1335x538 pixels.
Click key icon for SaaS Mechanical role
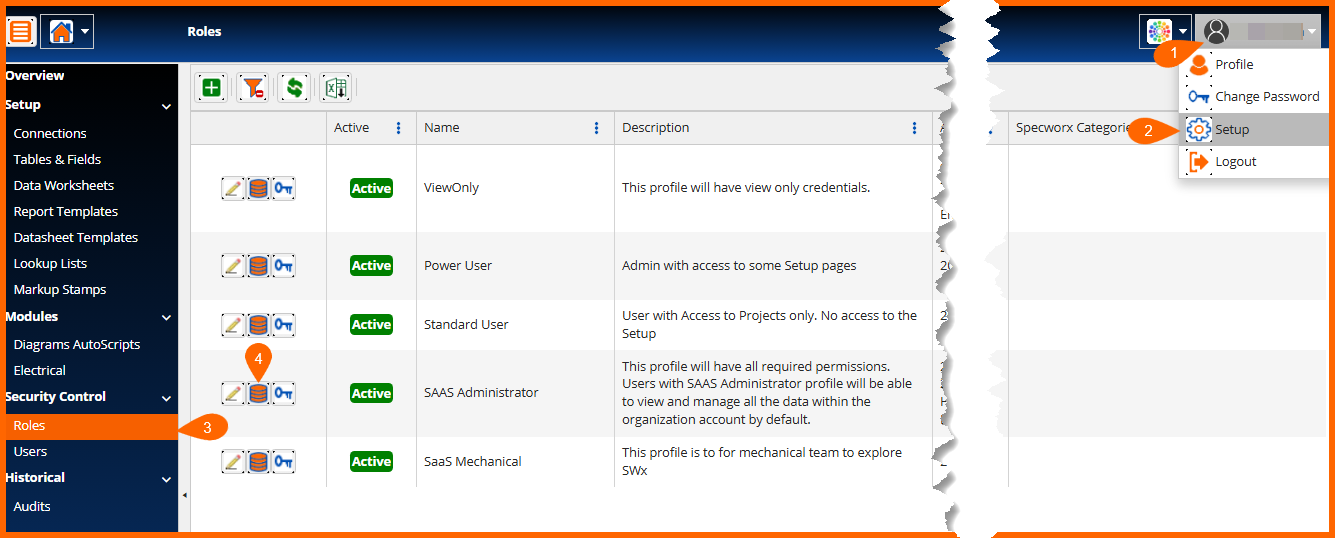284,461
